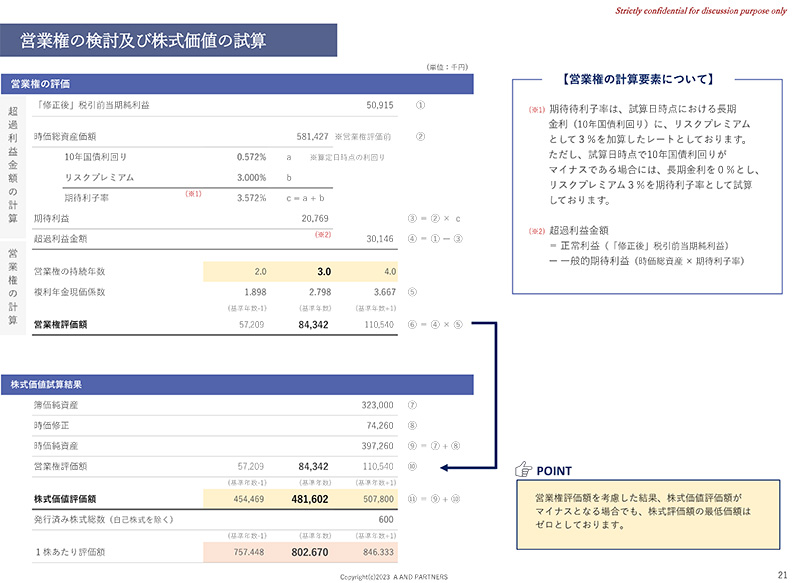Click the value 20,769

pyautogui.click(x=315, y=218)
